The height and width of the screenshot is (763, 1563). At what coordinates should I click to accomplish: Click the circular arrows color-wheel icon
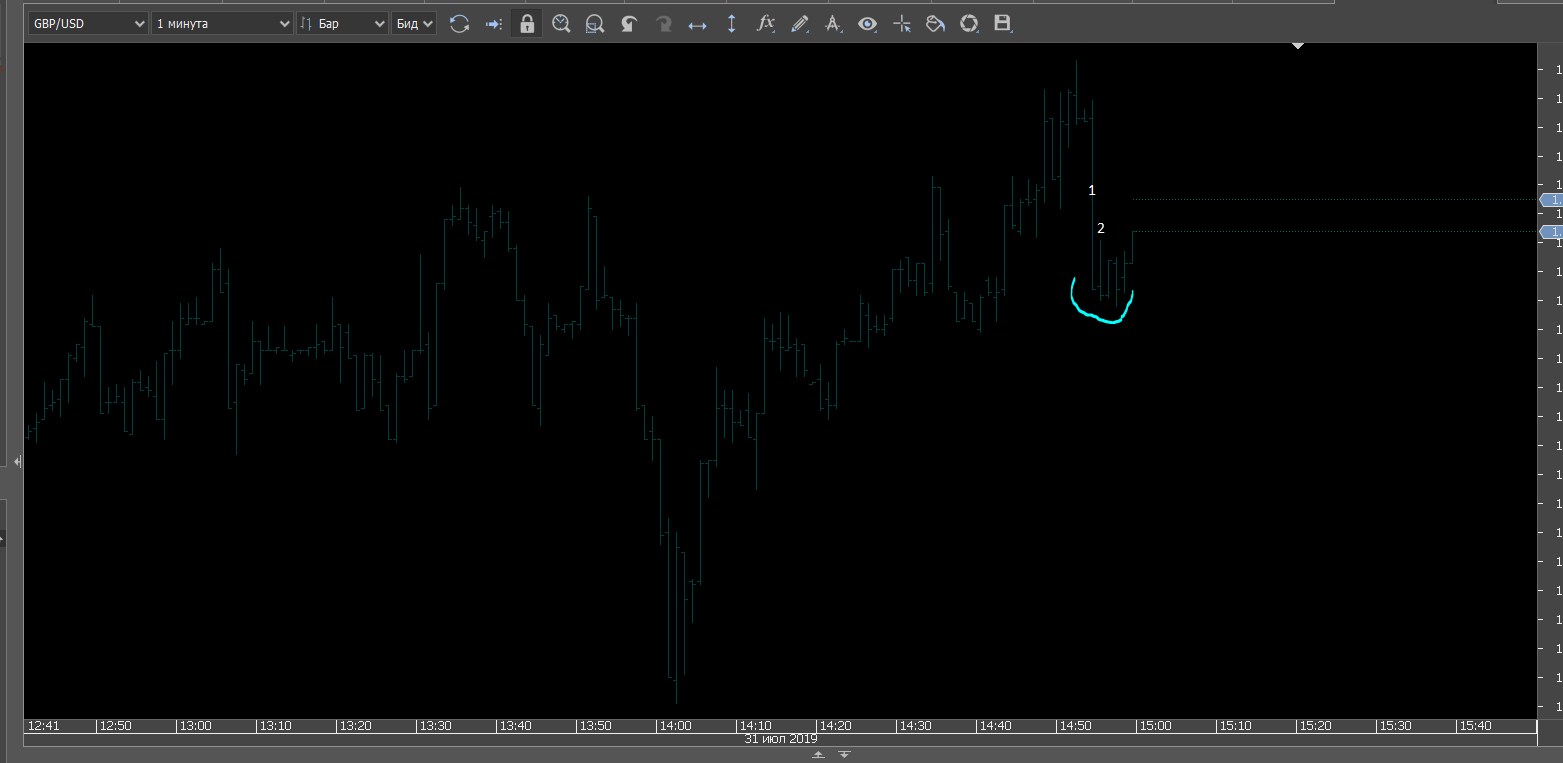pos(969,23)
